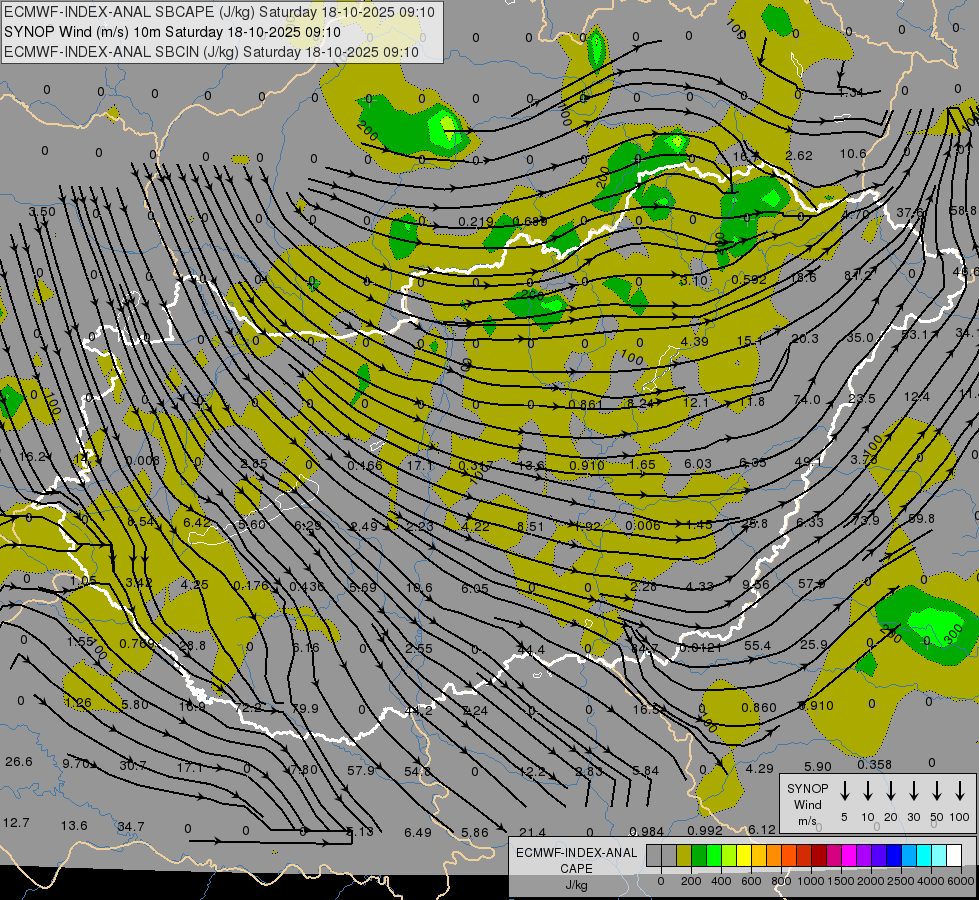The image size is (979, 900).
Task: Click the 400 tick label on CAPE legend
Action: tap(721, 881)
